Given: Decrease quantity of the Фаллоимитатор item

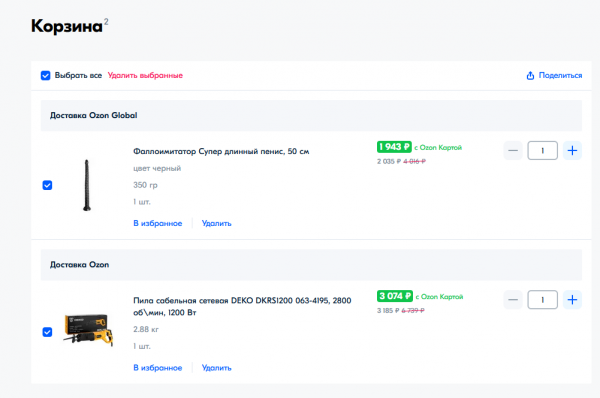Looking at the screenshot, I should pyautogui.click(x=513, y=150).
